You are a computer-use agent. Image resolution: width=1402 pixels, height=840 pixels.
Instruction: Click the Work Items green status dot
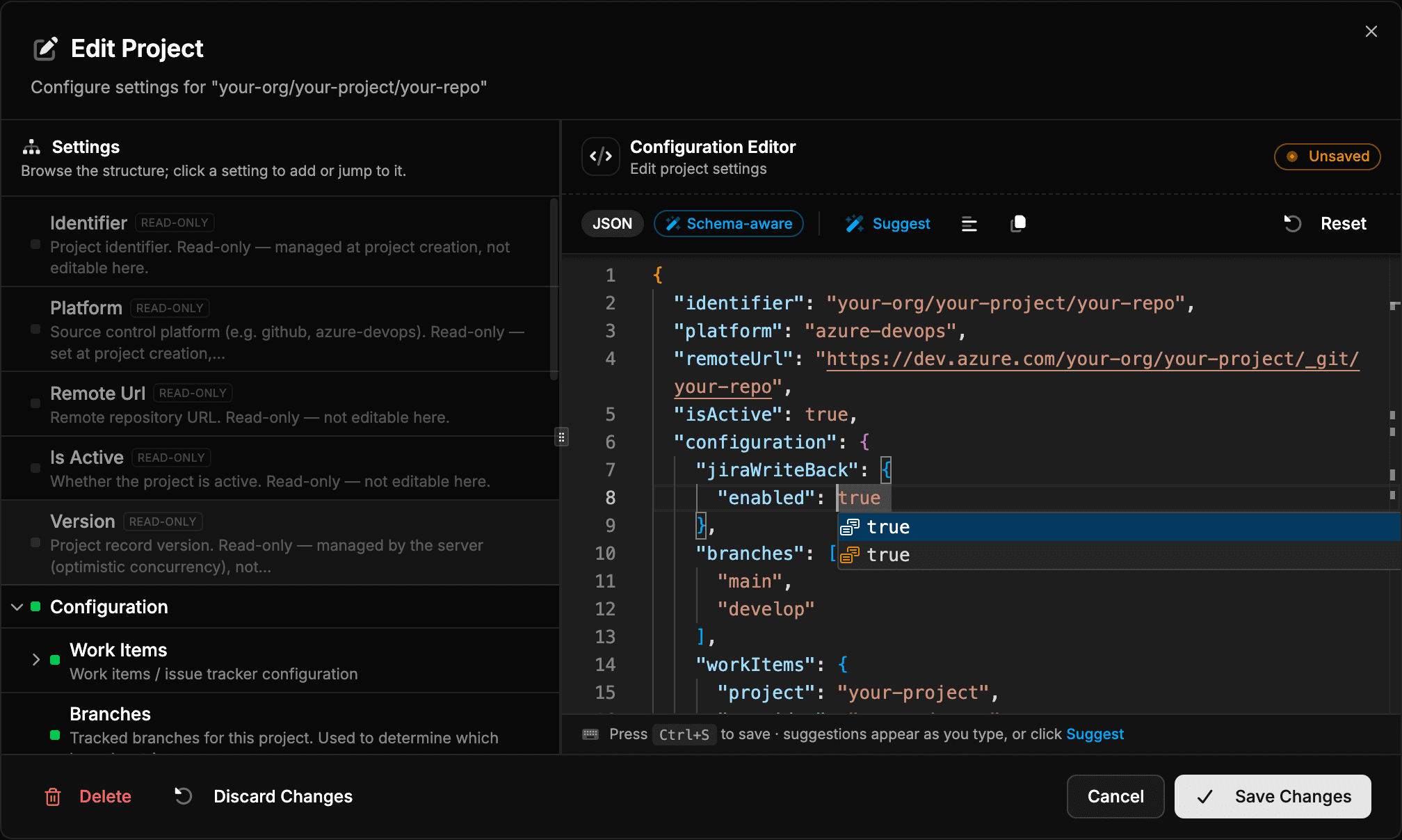point(55,660)
